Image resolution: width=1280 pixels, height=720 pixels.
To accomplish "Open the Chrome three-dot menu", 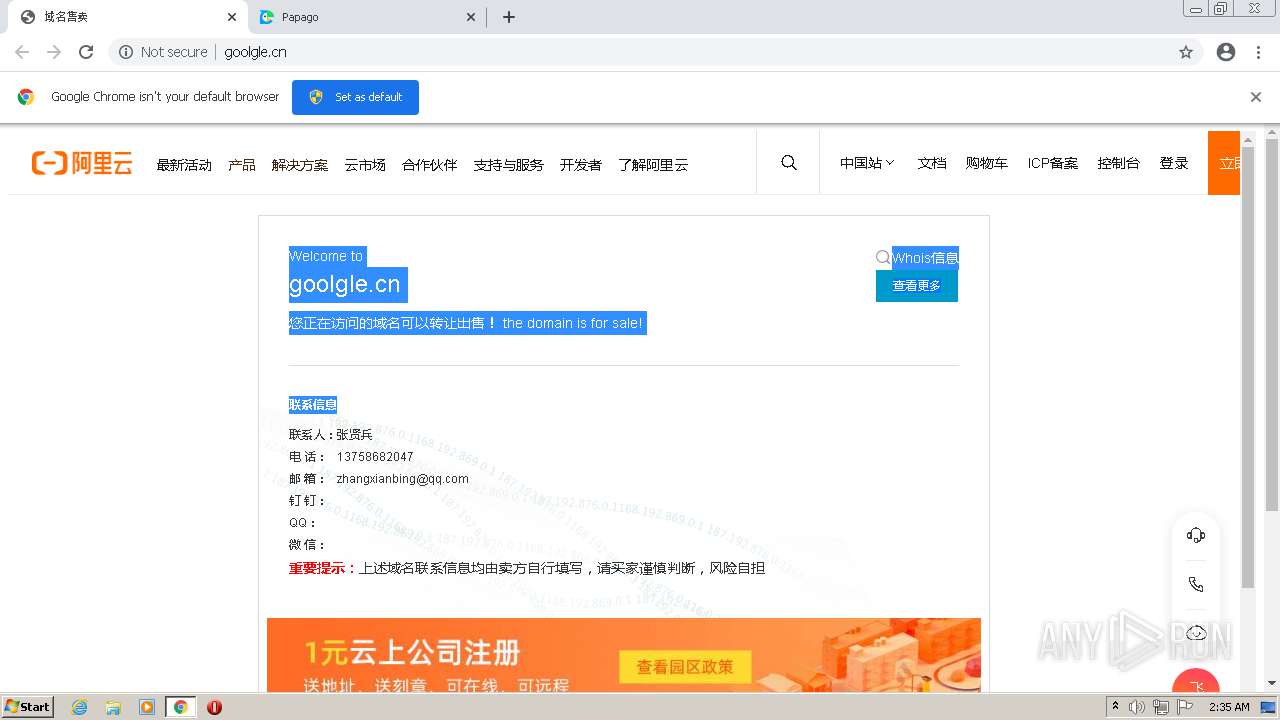I will point(1258,52).
